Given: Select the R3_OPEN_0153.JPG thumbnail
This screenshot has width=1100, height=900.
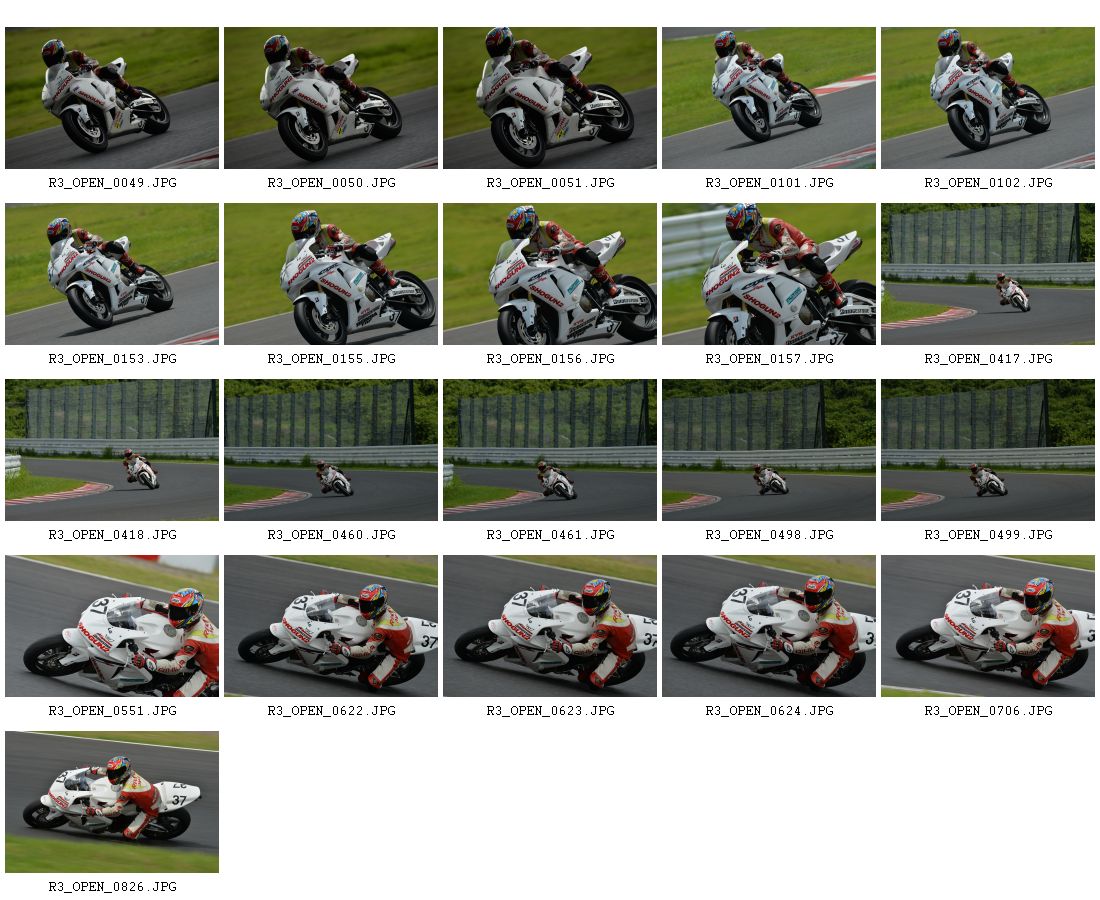Looking at the screenshot, I should 112,274.
